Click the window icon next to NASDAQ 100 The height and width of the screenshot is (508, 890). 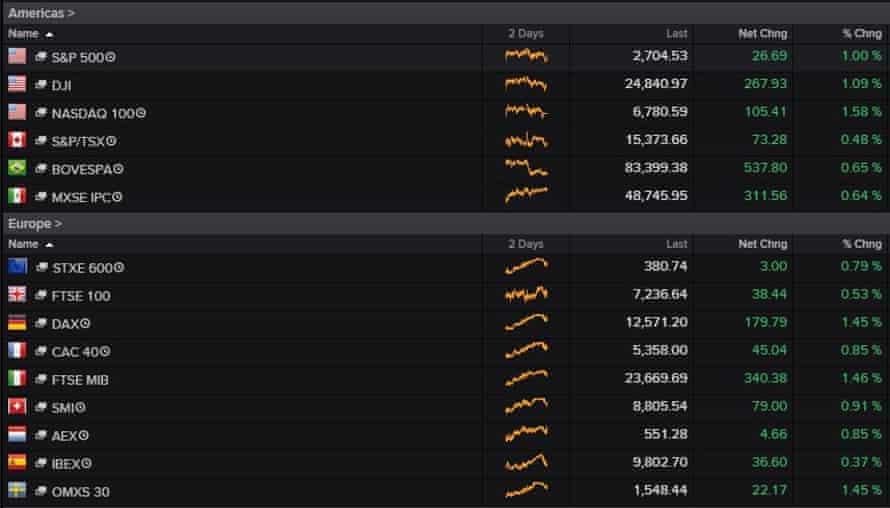point(40,112)
